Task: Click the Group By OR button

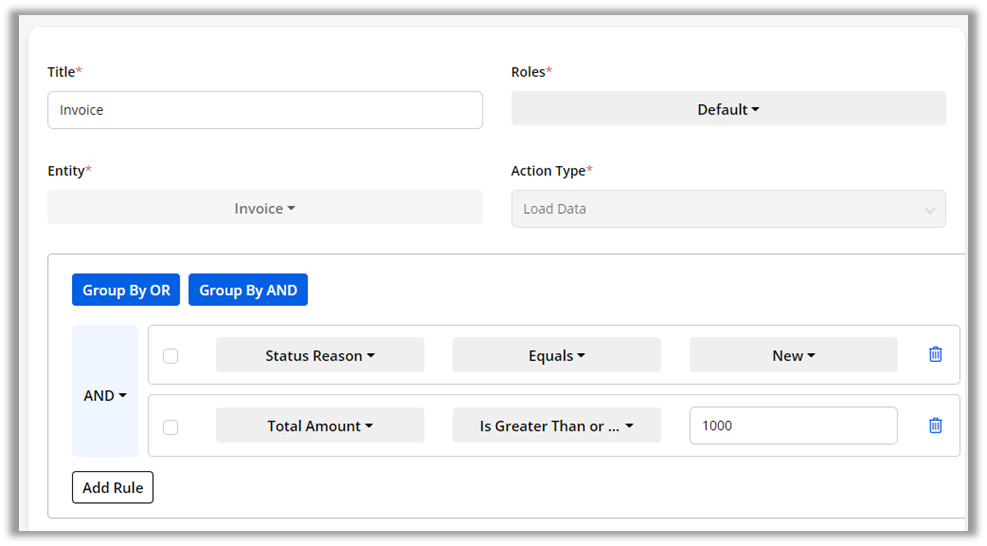Action: (126, 290)
